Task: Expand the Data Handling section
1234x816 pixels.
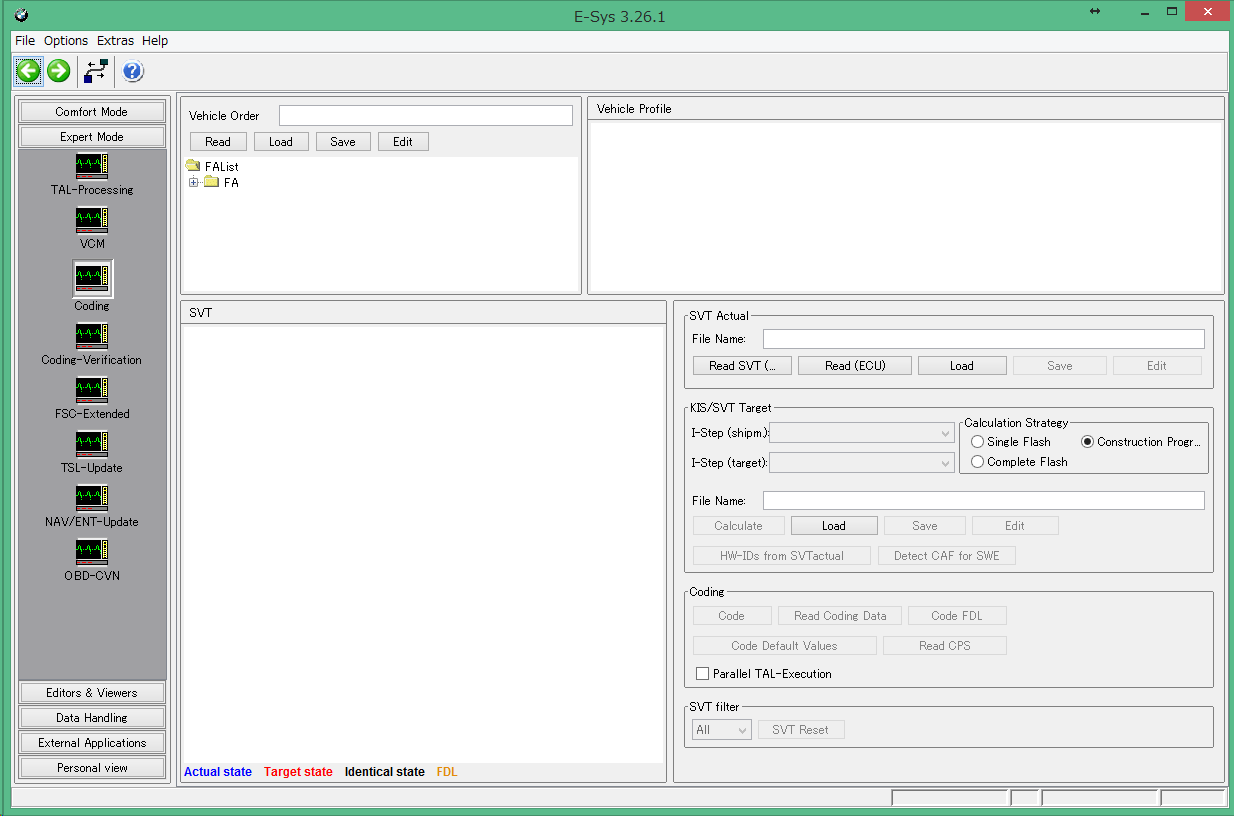Action: (92, 718)
